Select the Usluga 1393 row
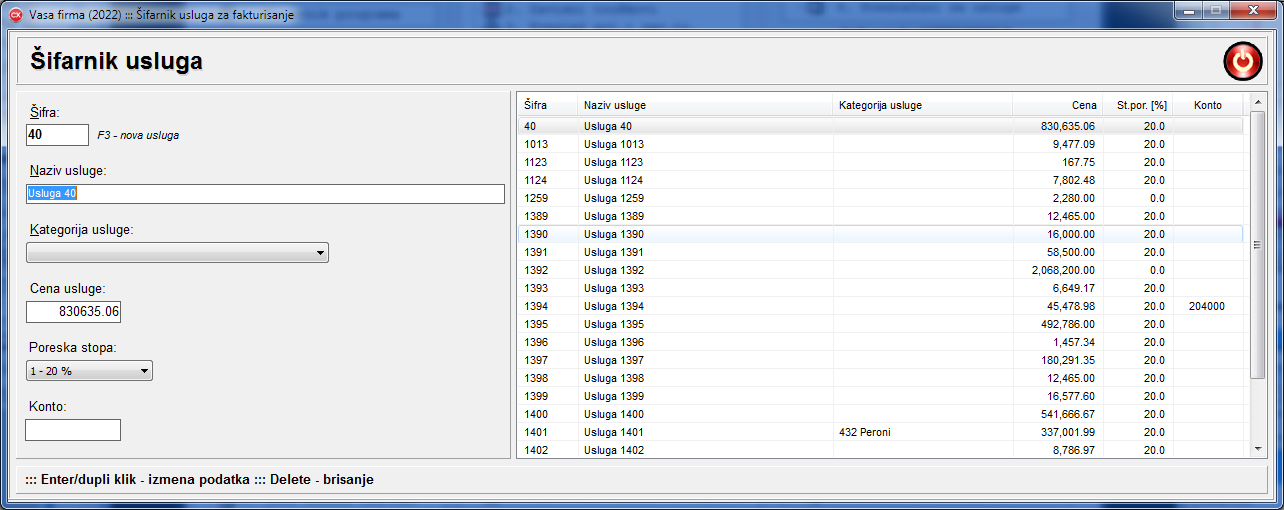 [880, 288]
